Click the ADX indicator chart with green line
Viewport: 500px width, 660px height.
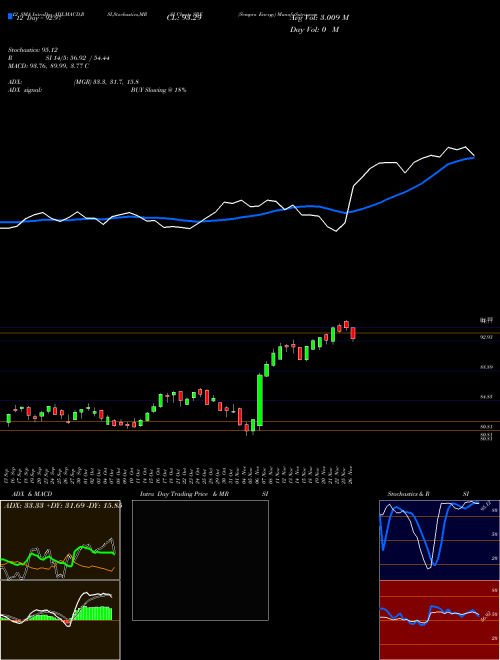[x=60, y=540]
